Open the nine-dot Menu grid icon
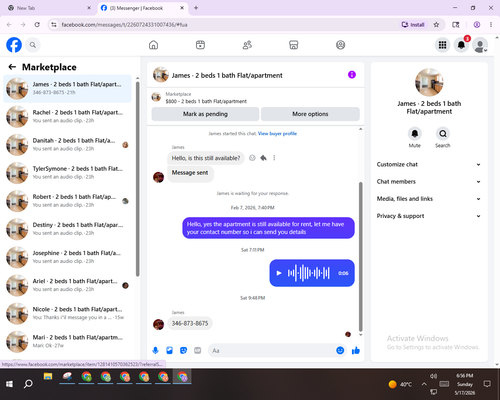The height and width of the screenshot is (400, 500). point(442,45)
